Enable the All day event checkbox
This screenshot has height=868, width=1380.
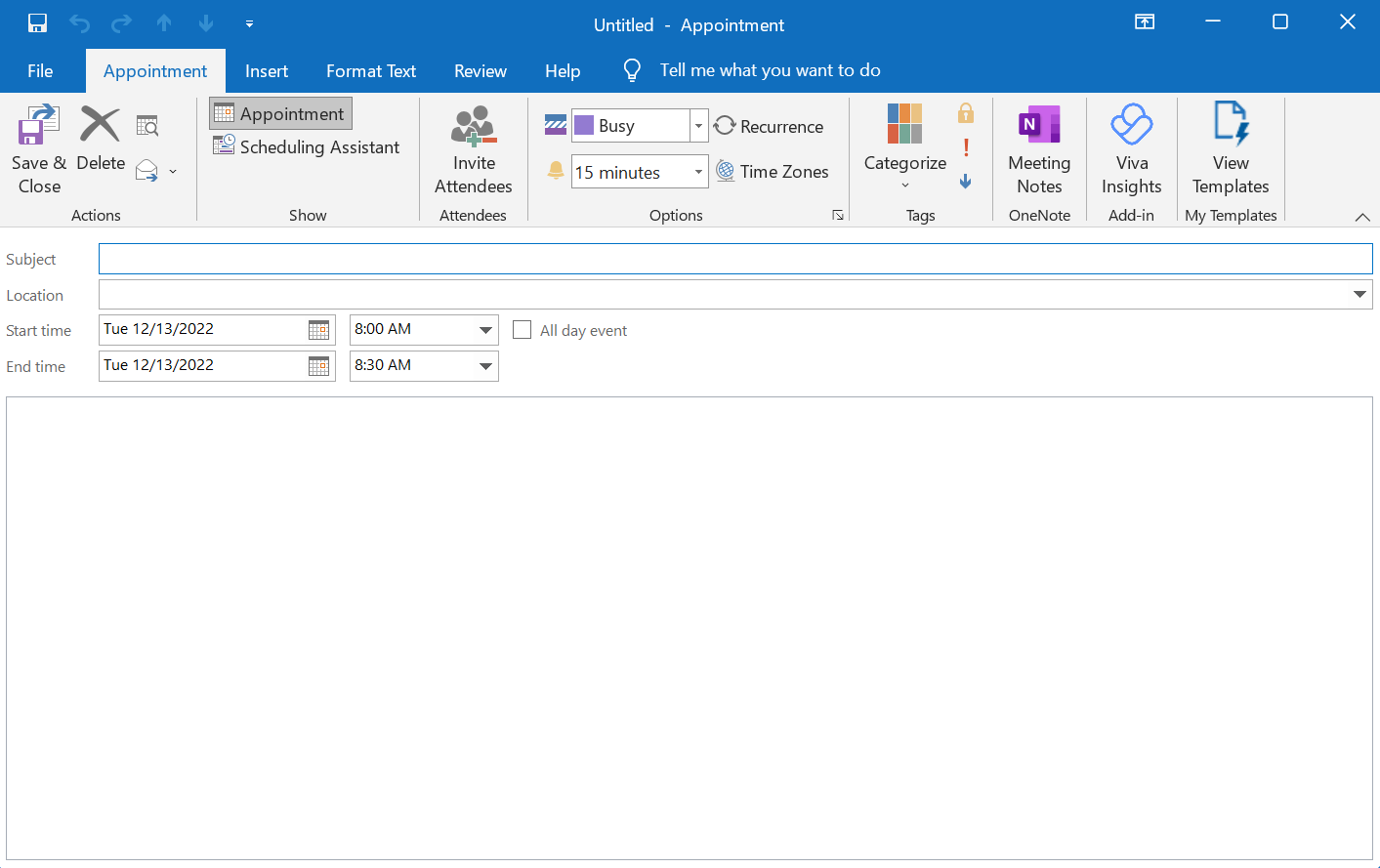point(523,330)
